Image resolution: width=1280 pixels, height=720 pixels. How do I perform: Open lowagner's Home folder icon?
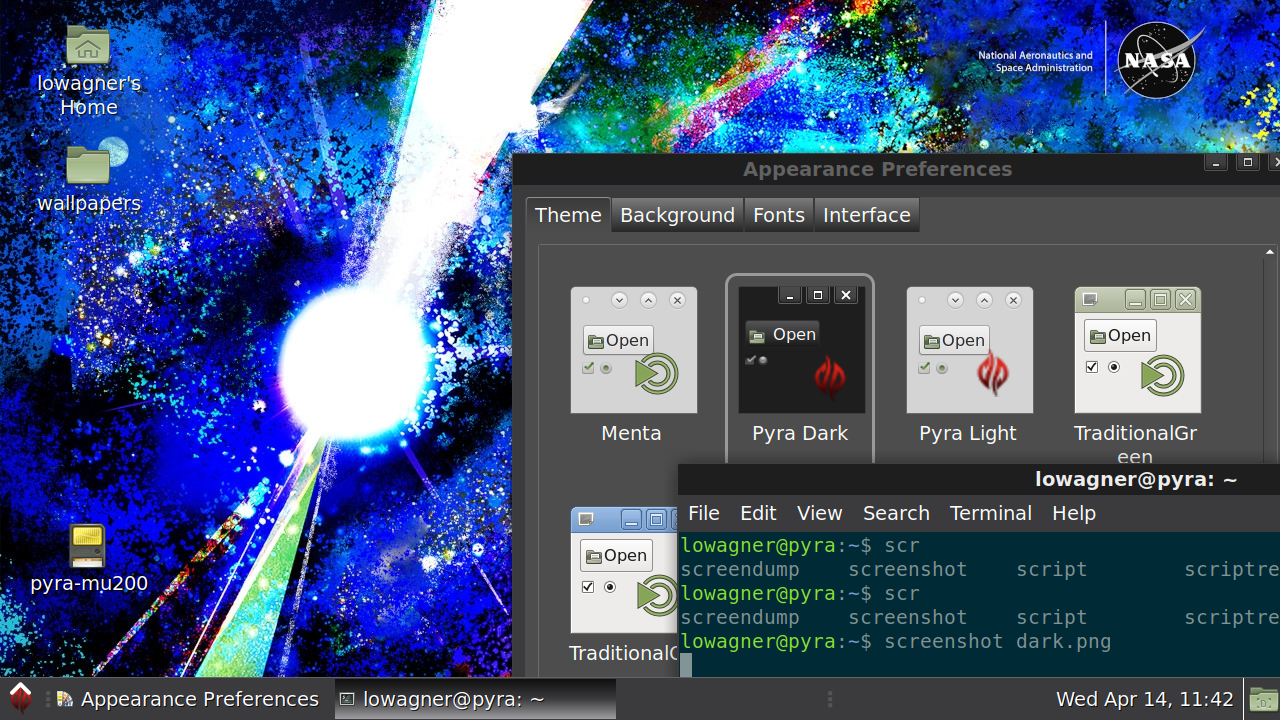(88, 46)
